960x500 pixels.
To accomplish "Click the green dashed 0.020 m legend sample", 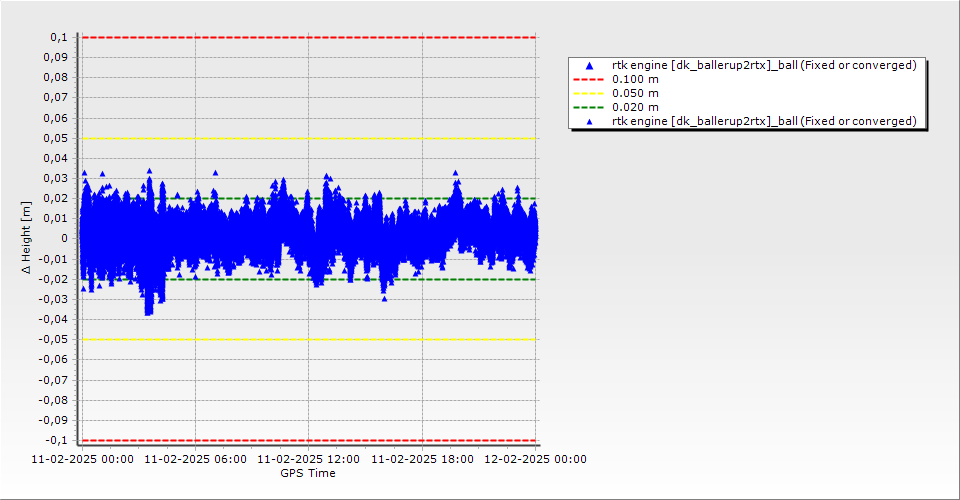I will (589, 108).
